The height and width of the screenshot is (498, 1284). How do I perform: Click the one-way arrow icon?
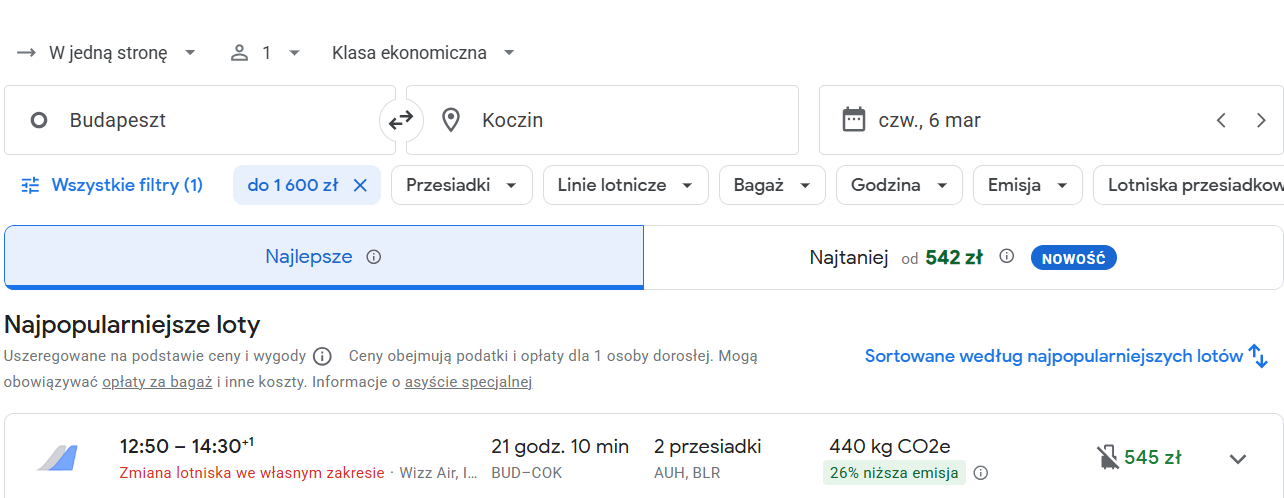26,53
